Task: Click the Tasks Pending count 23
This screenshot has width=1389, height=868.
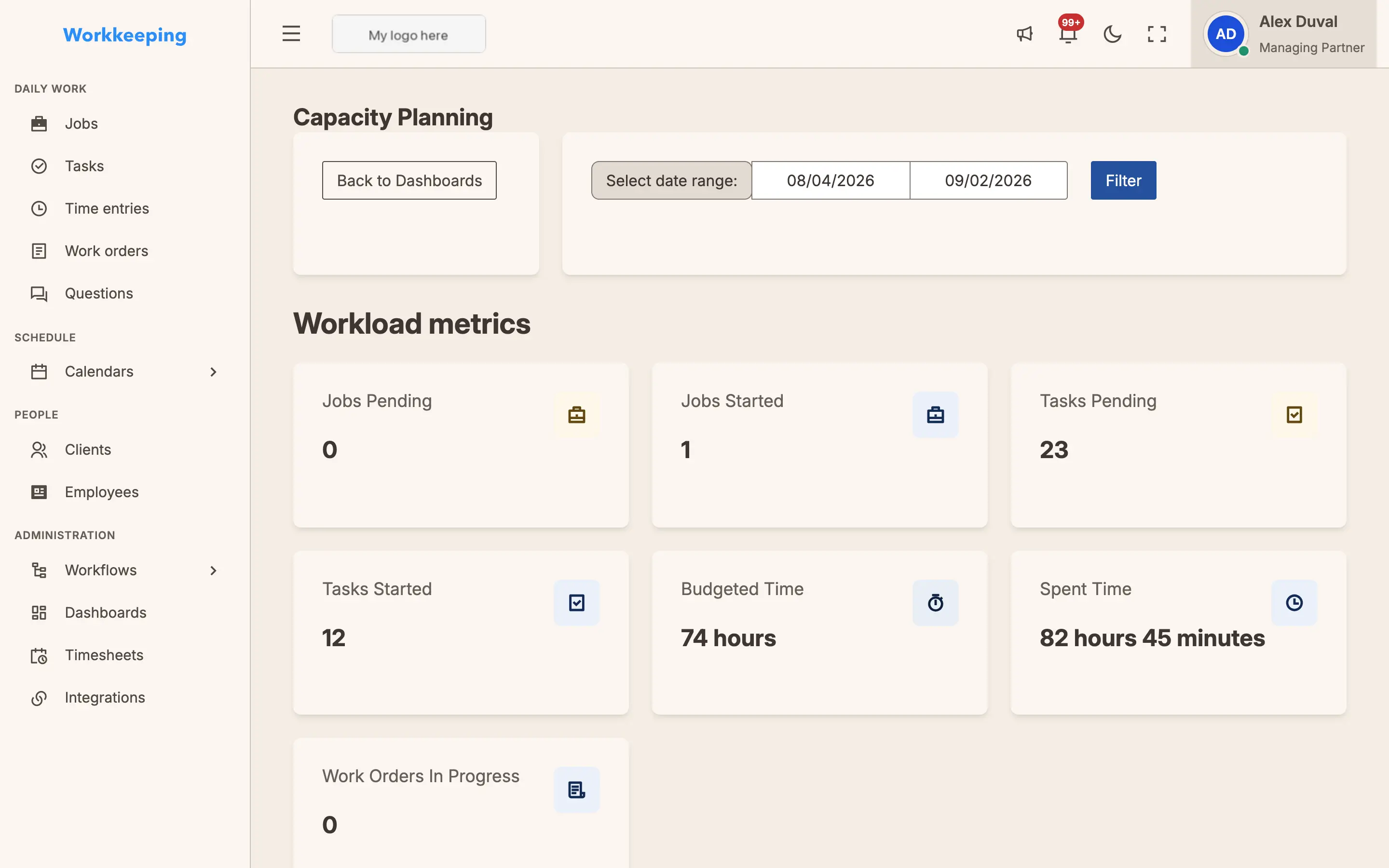Action: (1054, 449)
